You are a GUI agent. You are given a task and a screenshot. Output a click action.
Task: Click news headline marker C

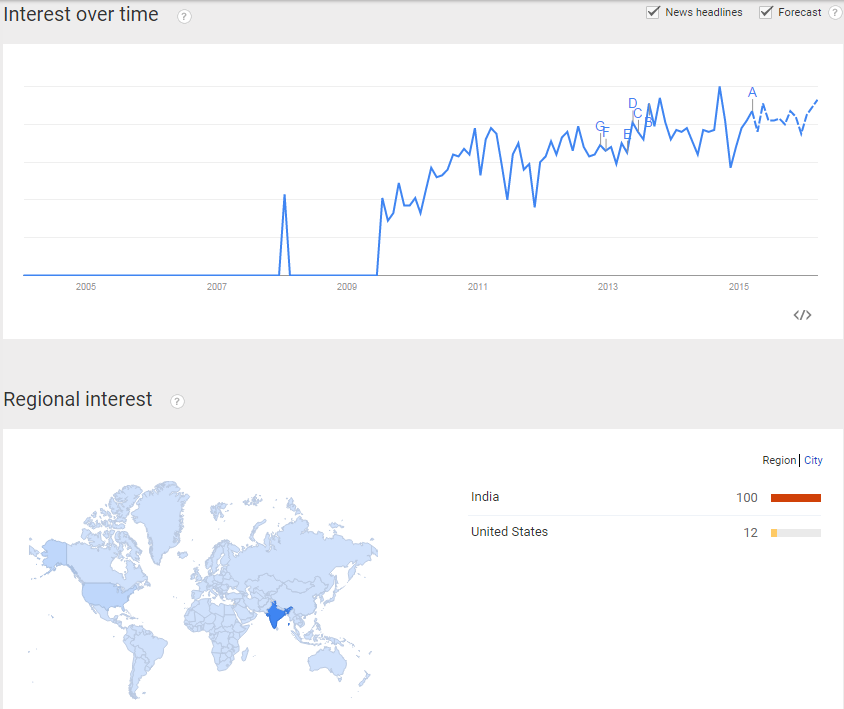coord(638,114)
